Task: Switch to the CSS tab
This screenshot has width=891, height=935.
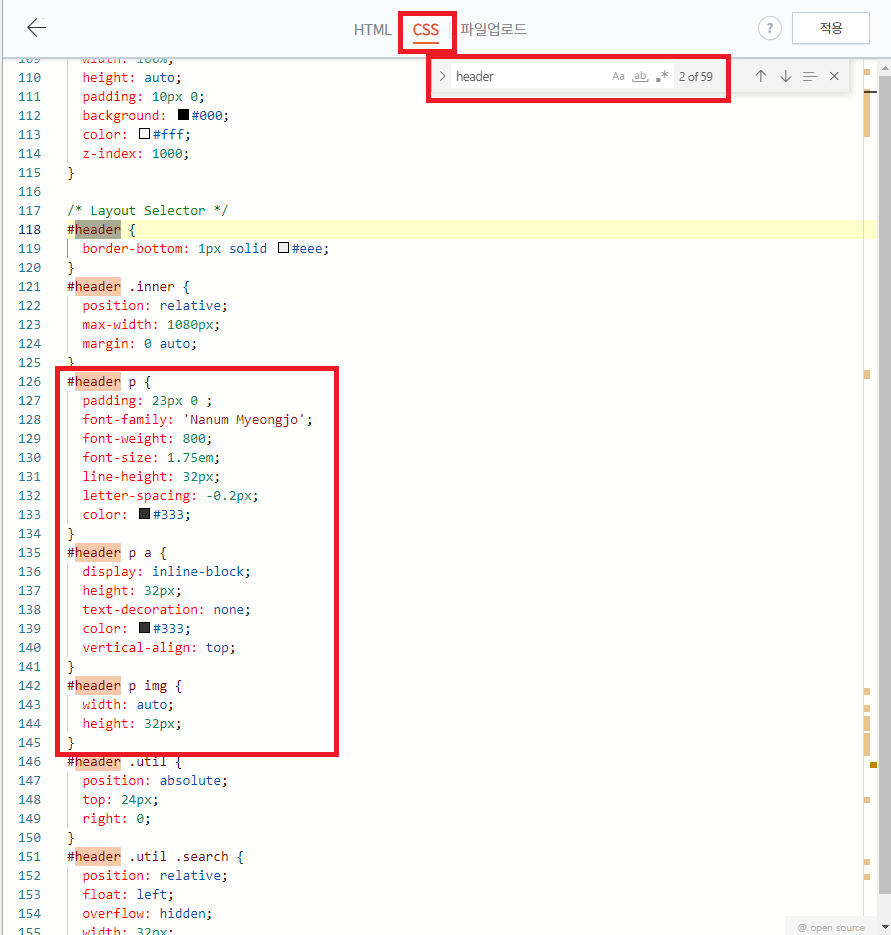Action: (x=426, y=30)
